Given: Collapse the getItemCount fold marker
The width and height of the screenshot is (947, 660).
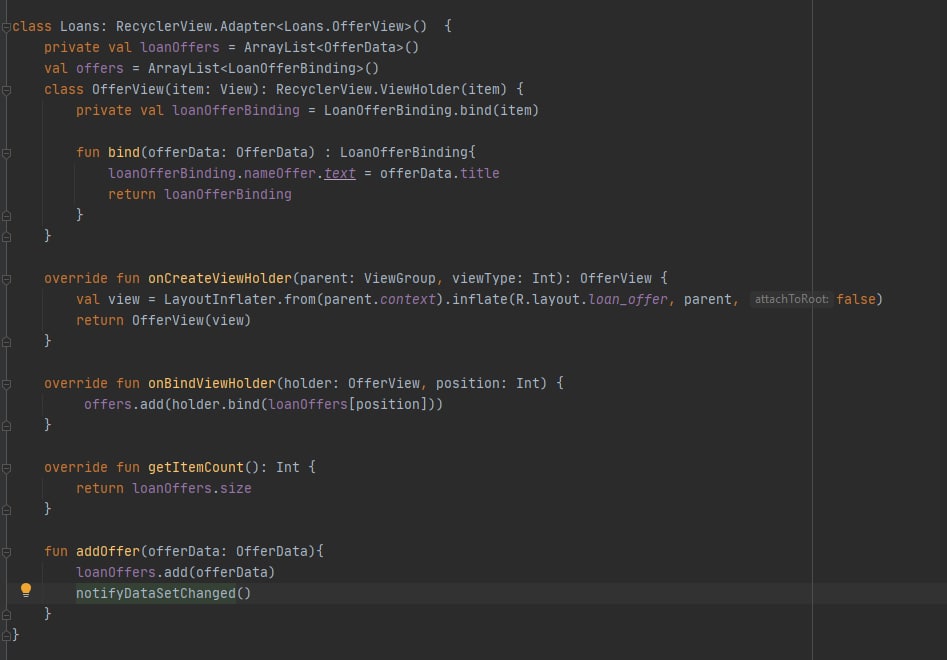Looking at the screenshot, I should 6,468.
